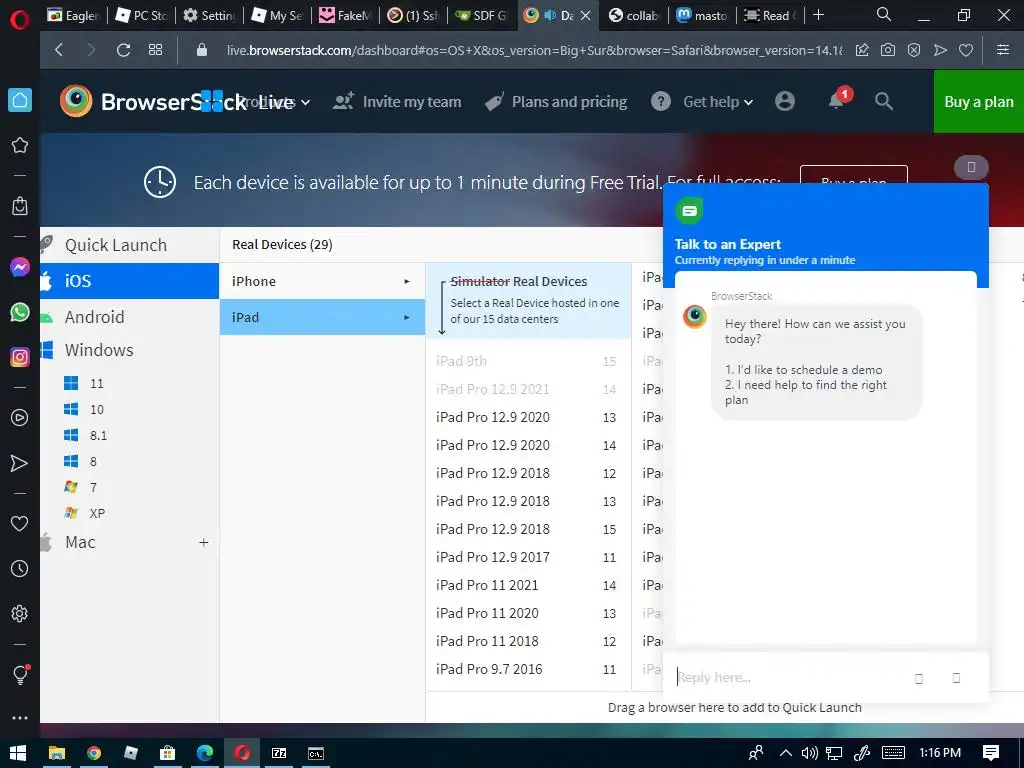Choose iPad Pro 11 2021 version 14
1024x768 pixels.
[x=528, y=585]
